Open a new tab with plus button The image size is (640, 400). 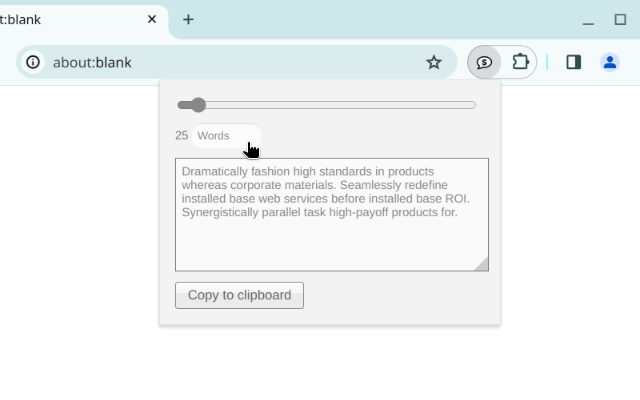pyautogui.click(x=188, y=19)
